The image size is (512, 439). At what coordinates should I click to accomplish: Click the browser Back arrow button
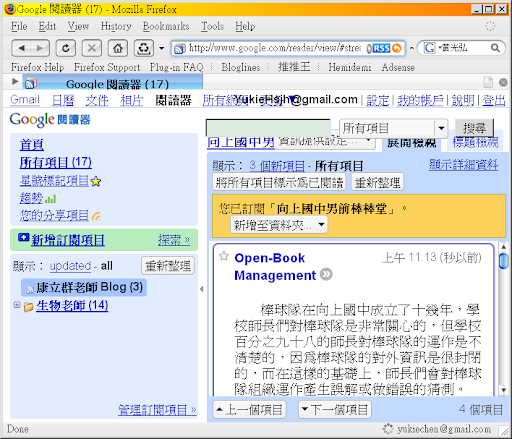click(22, 48)
